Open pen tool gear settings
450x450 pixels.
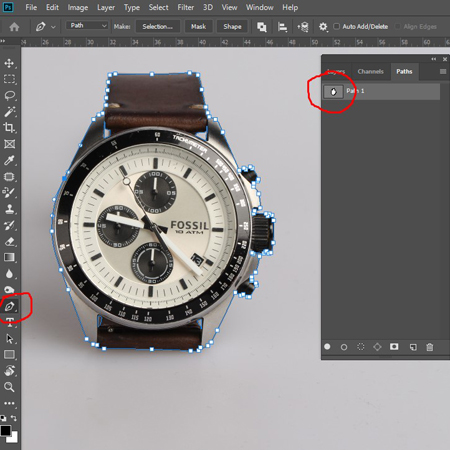click(x=323, y=27)
